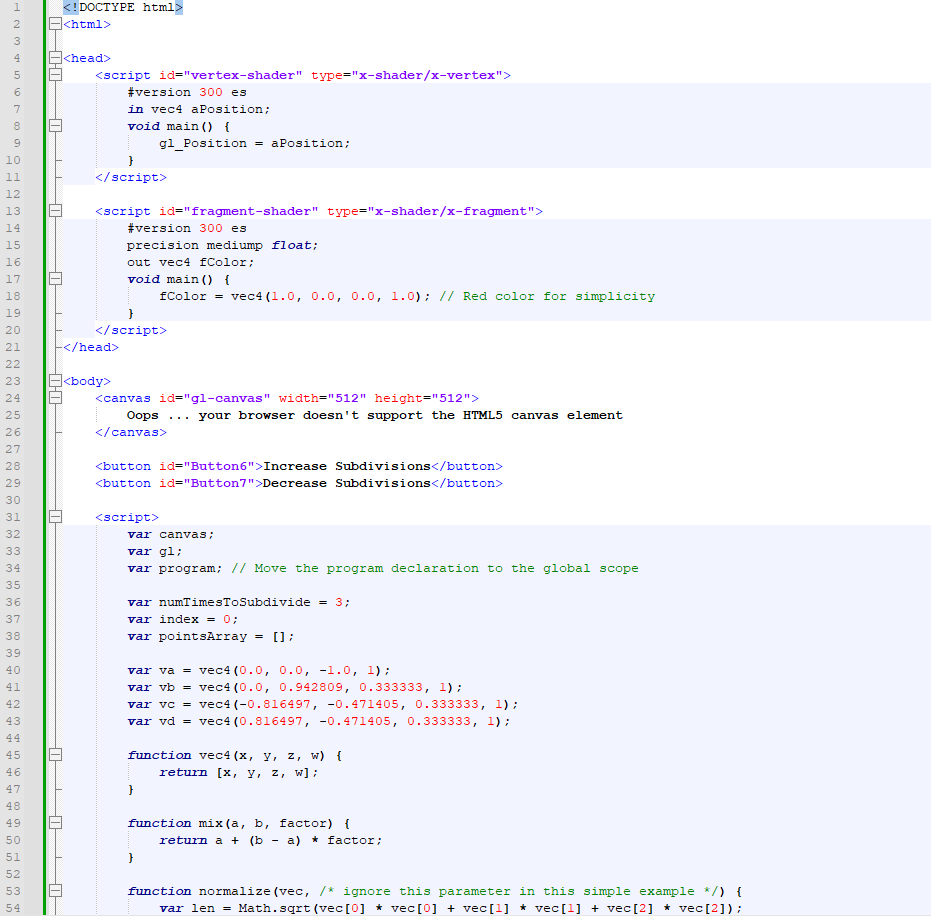The height and width of the screenshot is (917, 931).
Task: Collapse the vertex shader main function fold
Action: pos(55,125)
